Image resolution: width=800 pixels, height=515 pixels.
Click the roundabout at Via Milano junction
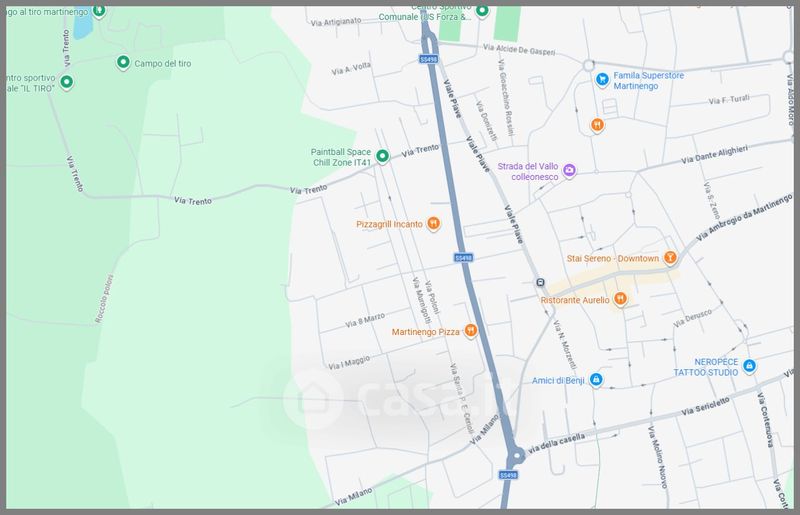(514, 459)
